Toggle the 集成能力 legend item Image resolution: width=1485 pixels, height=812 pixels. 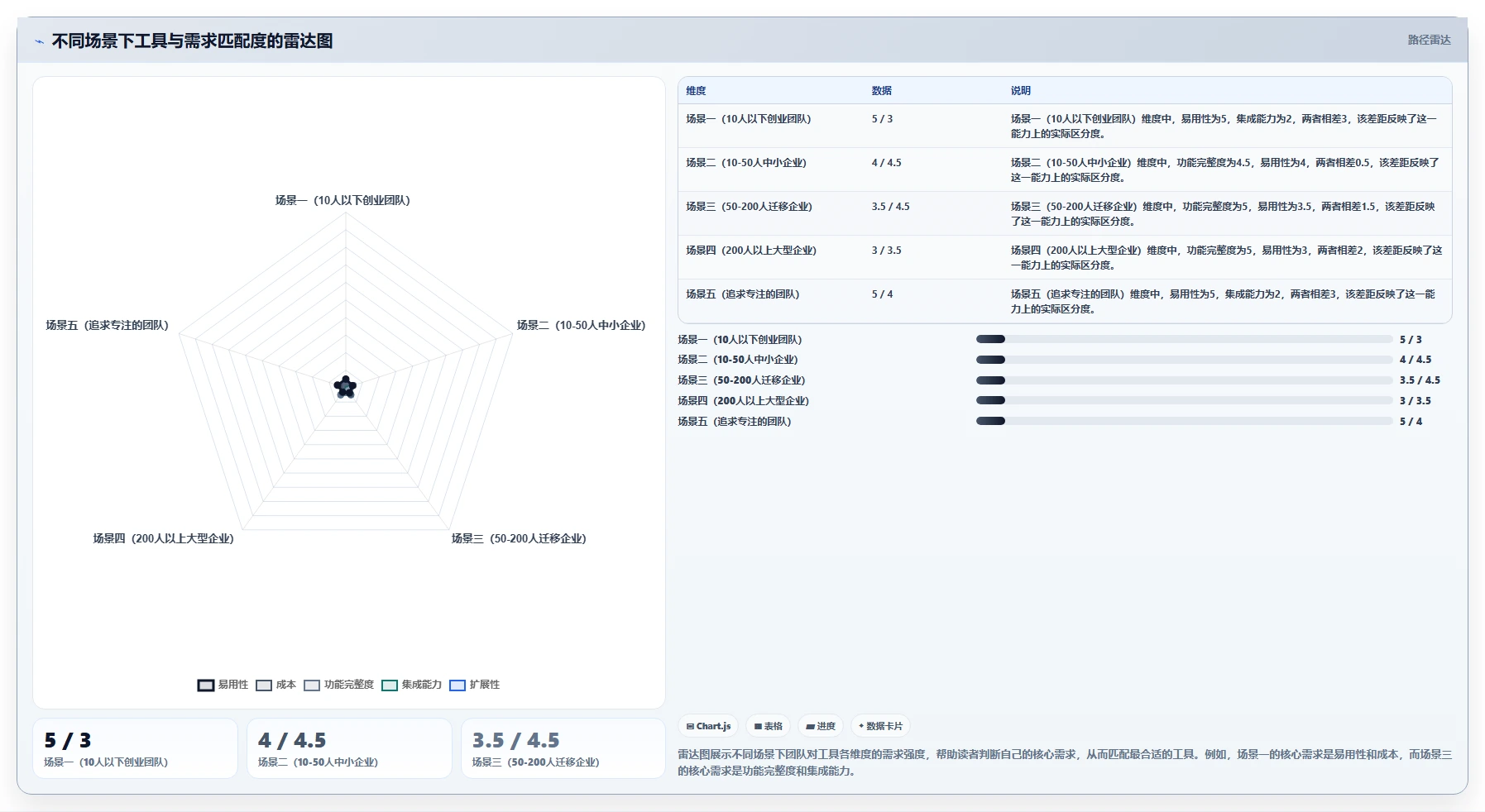click(x=411, y=685)
